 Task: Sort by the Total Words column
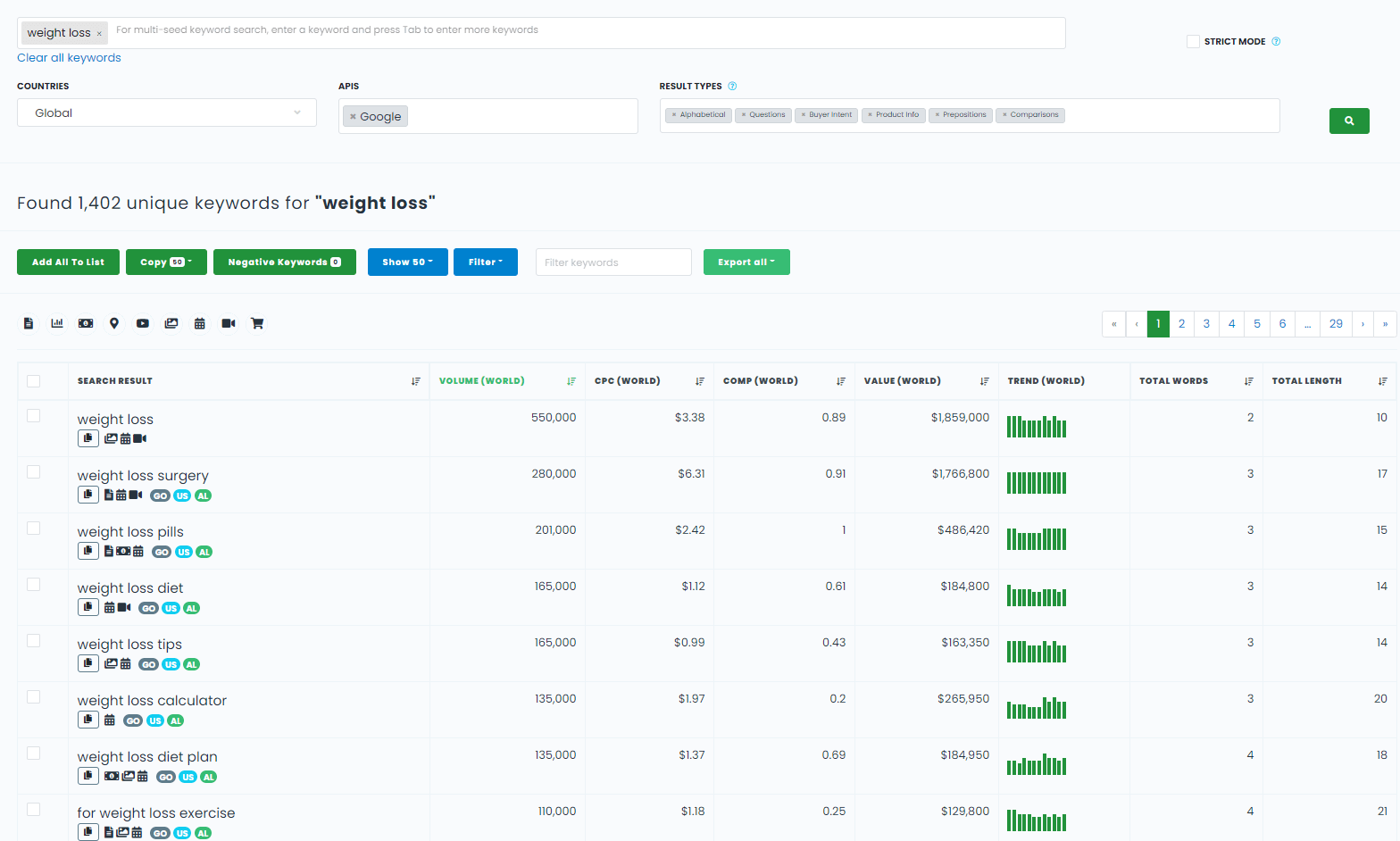[1248, 381]
